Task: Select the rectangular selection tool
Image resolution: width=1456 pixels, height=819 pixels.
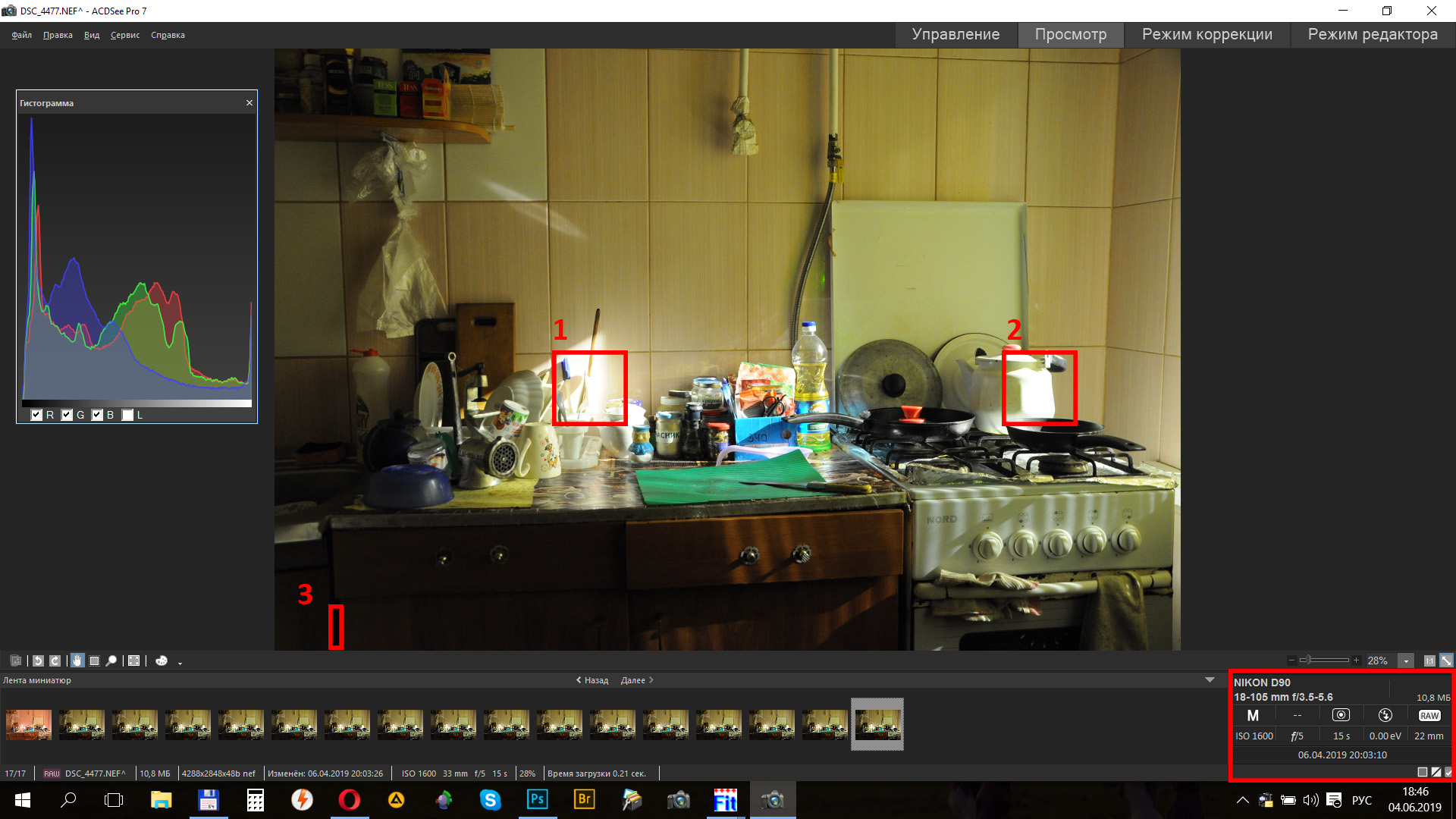Action: (94, 661)
